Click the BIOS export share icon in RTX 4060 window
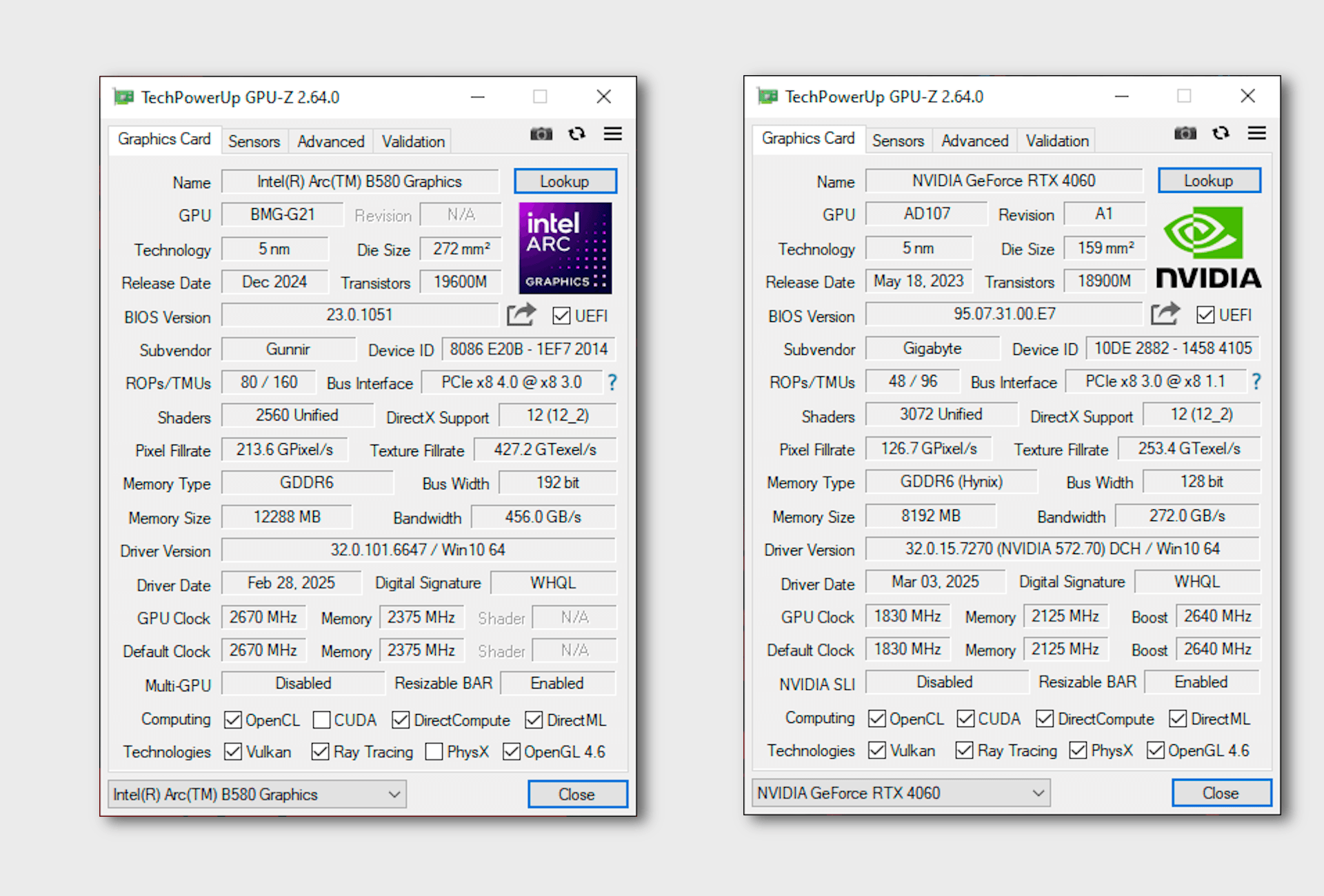This screenshot has width=1324, height=896. (1165, 314)
